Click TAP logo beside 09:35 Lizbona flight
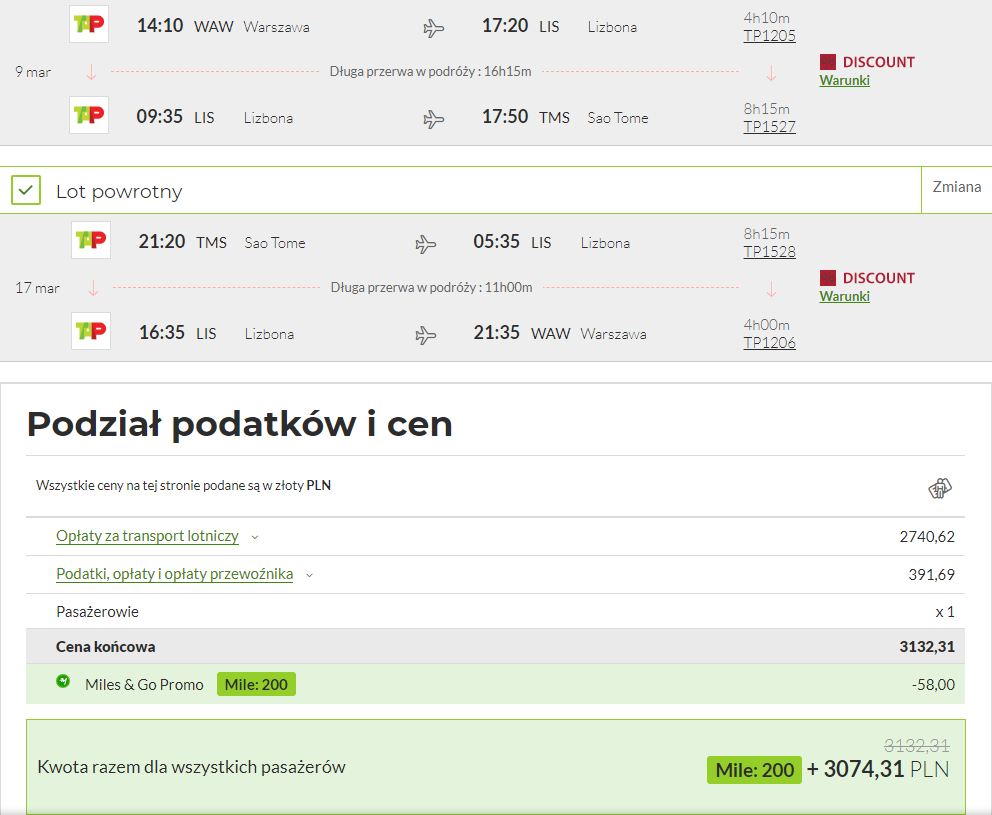This screenshot has height=815, width=992. (x=89, y=115)
